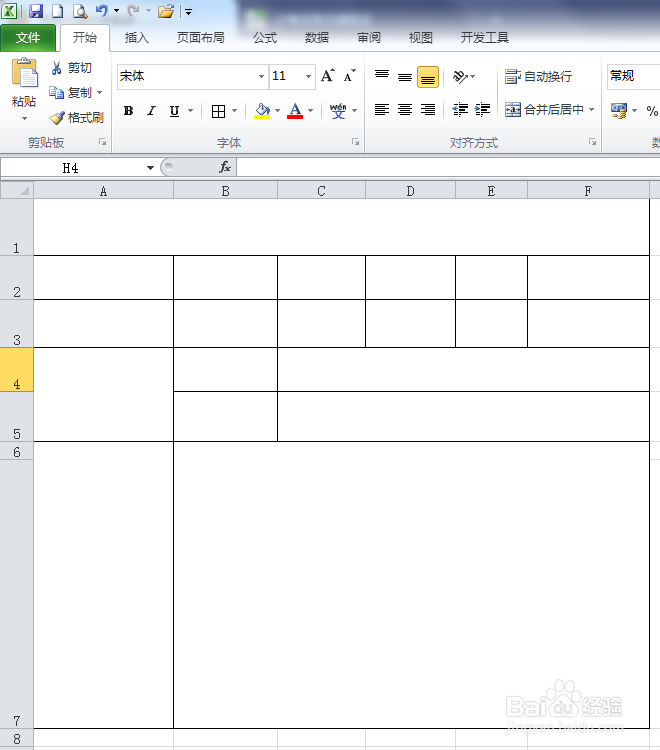Click the 剪切 Cut button
The height and width of the screenshot is (750, 660).
pos(71,68)
